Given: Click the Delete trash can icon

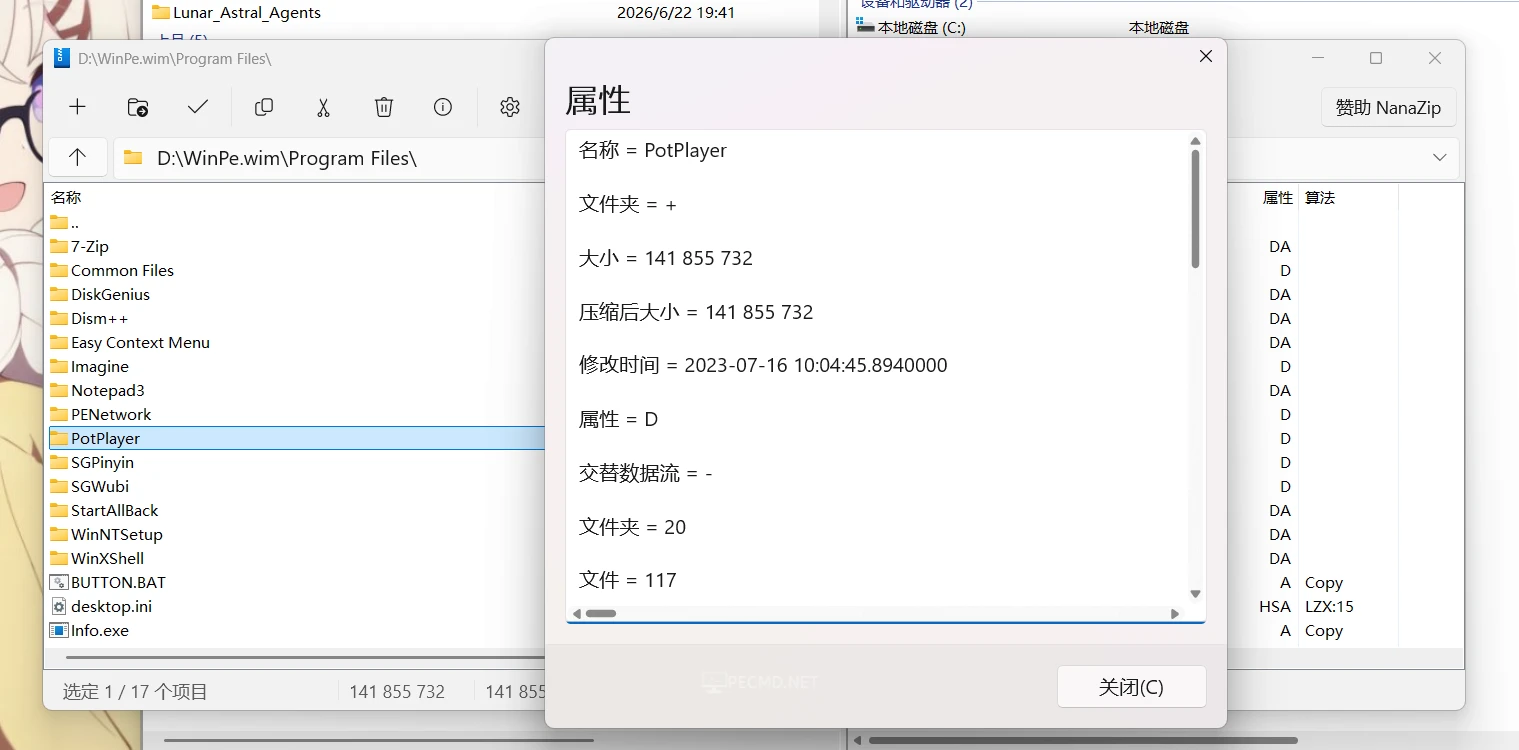Looking at the screenshot, I should point(384,107).
